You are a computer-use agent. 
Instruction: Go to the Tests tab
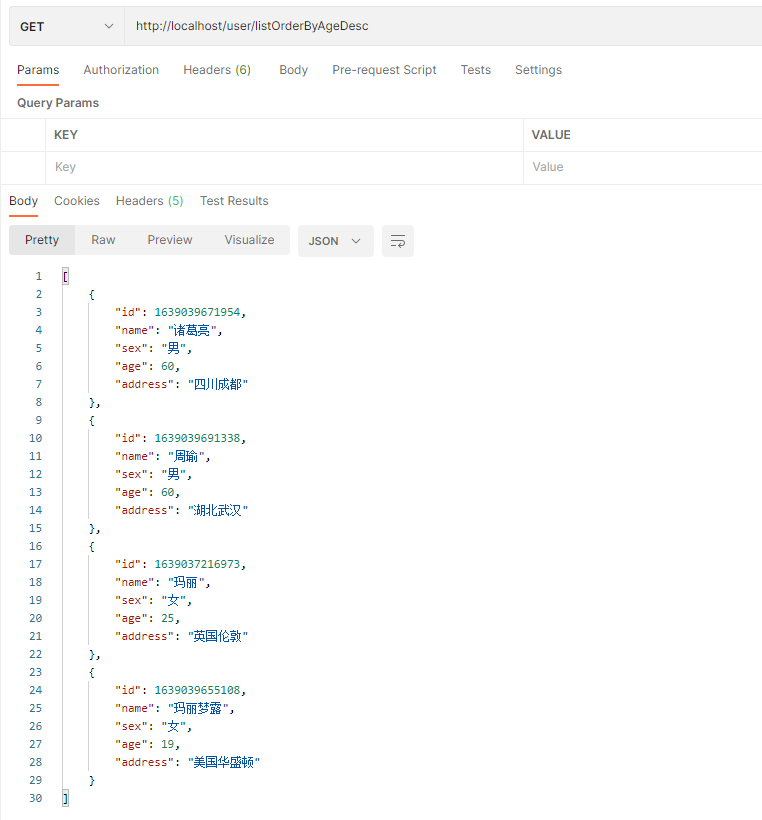click(476, 70)
